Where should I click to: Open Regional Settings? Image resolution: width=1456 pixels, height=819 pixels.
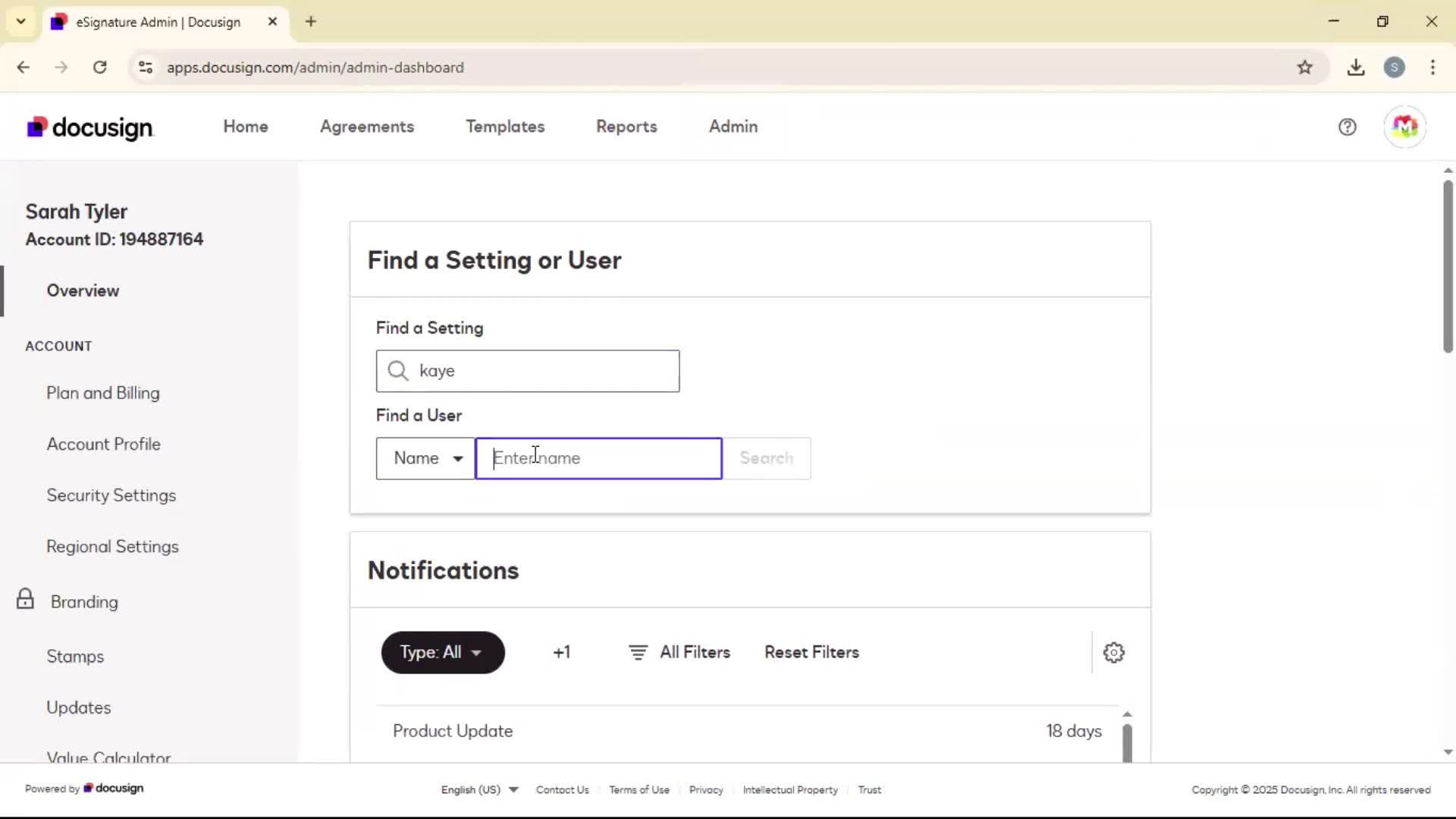pos(112,547)
